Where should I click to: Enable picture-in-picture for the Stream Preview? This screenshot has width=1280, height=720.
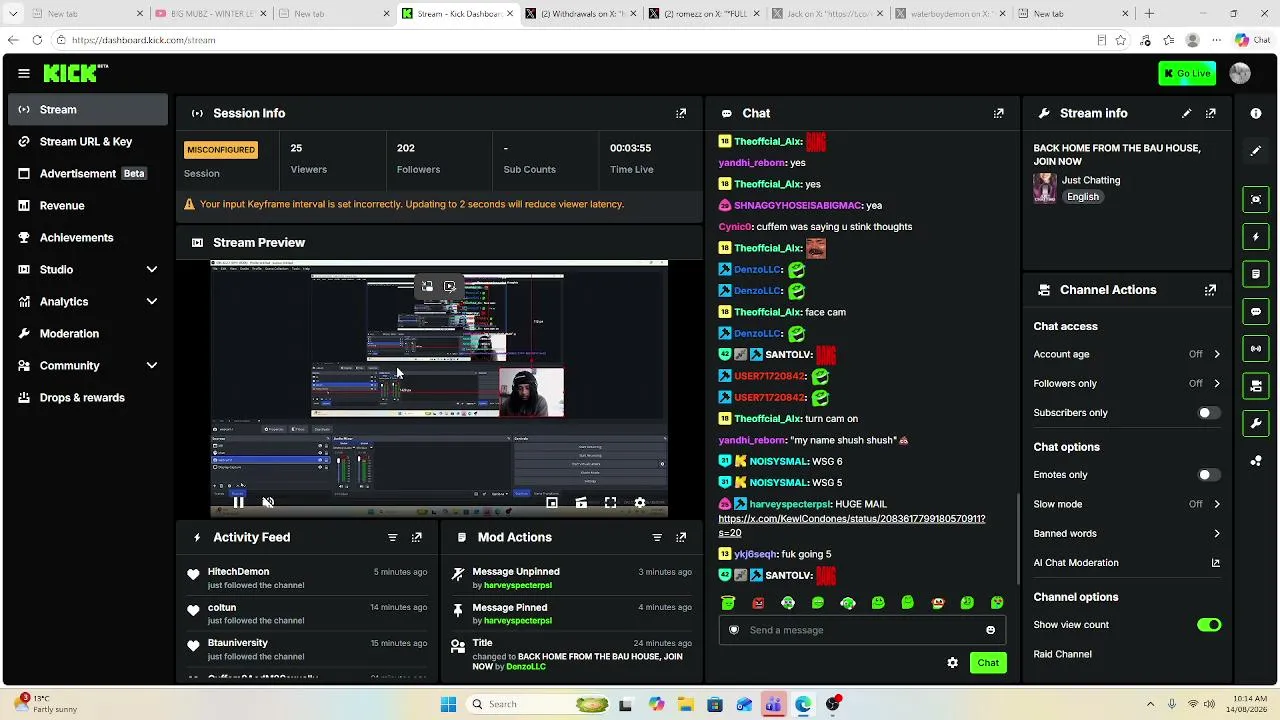click(552, 503)
